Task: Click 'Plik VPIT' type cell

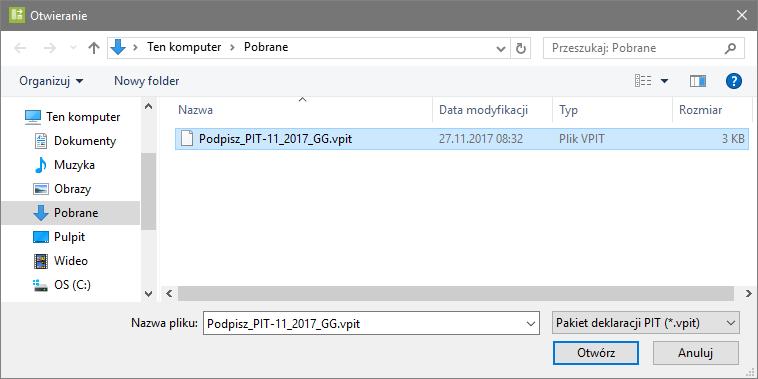Action: pyautogui.click(x=582, y=139)
